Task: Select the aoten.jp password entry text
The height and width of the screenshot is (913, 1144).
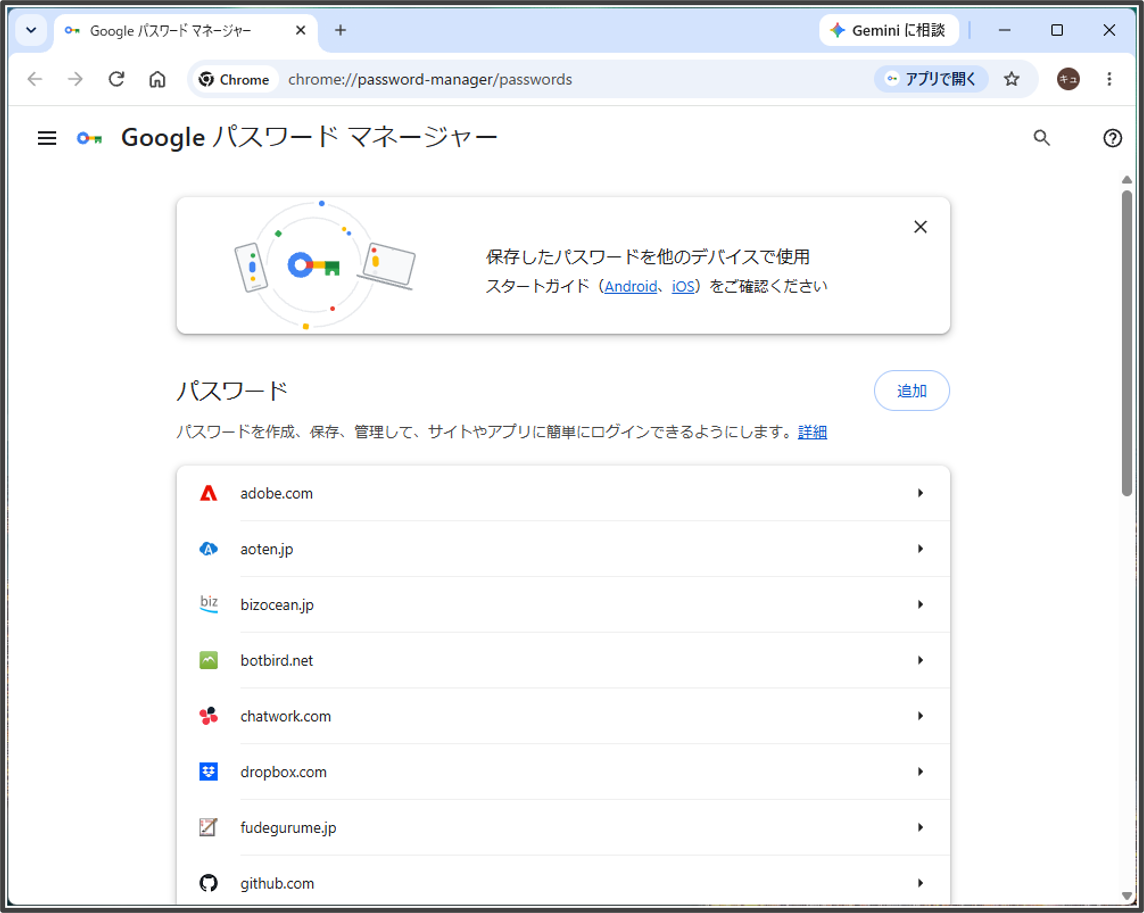Action: [x=266, y=550]
